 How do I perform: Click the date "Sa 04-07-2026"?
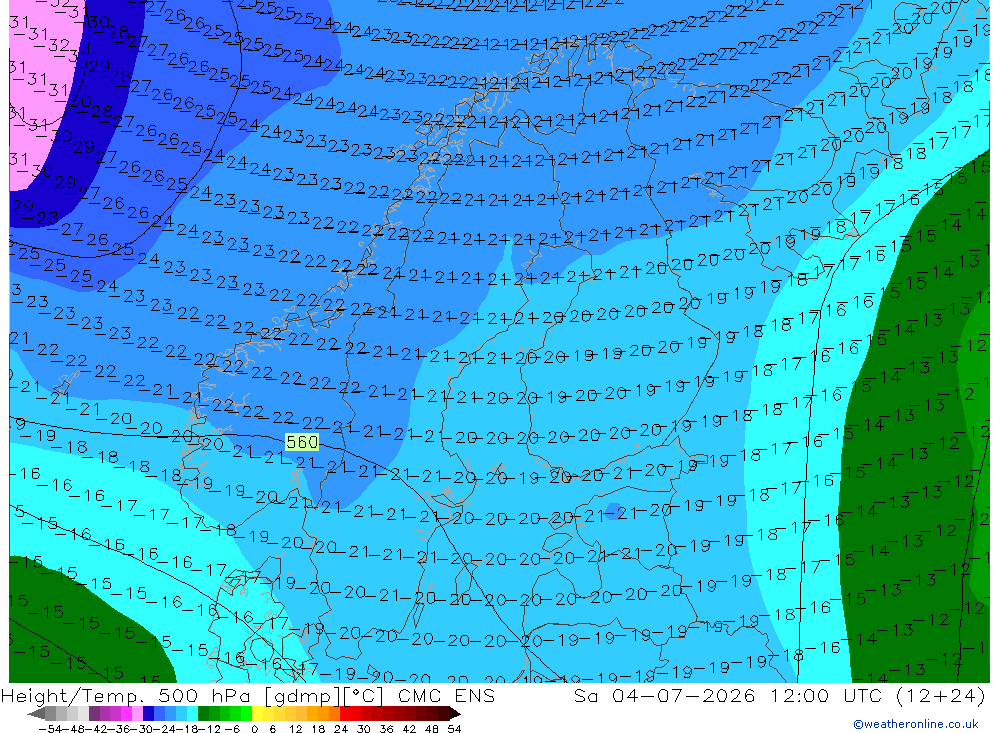(x=663, y=696)
